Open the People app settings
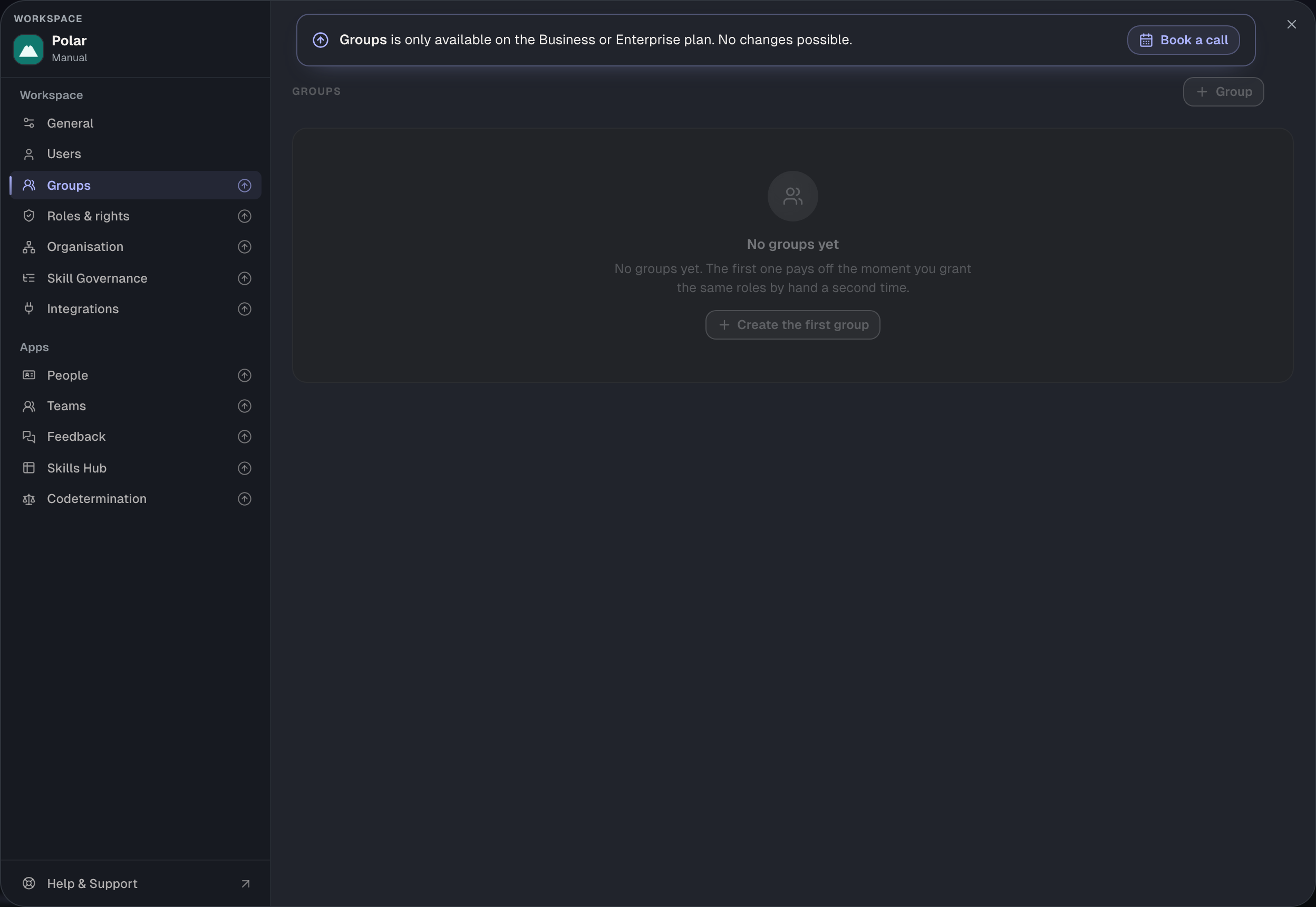Viewport: 1316px width, 907px height. point(136,375)
